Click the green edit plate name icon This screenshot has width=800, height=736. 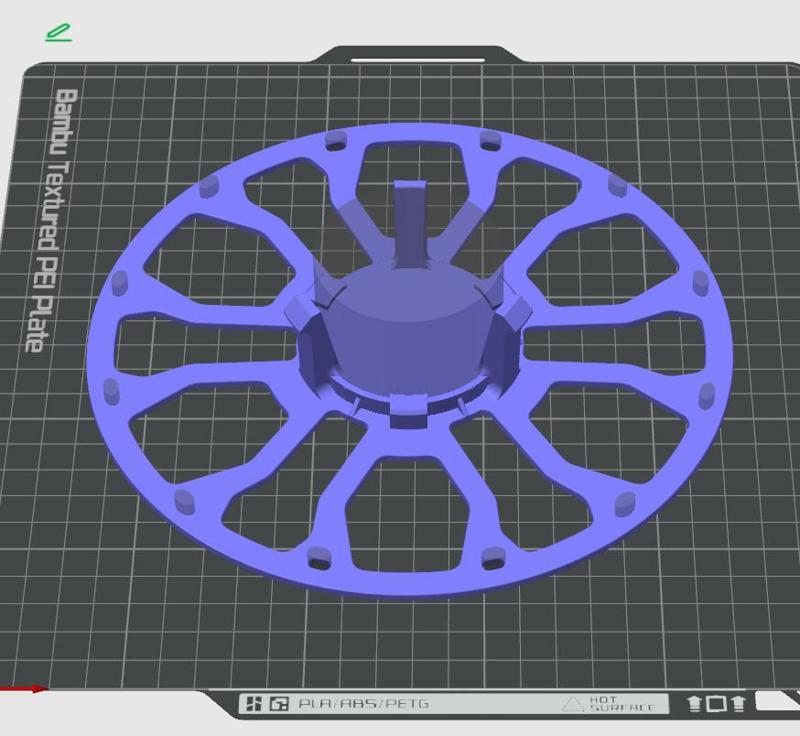click(58, 32)
